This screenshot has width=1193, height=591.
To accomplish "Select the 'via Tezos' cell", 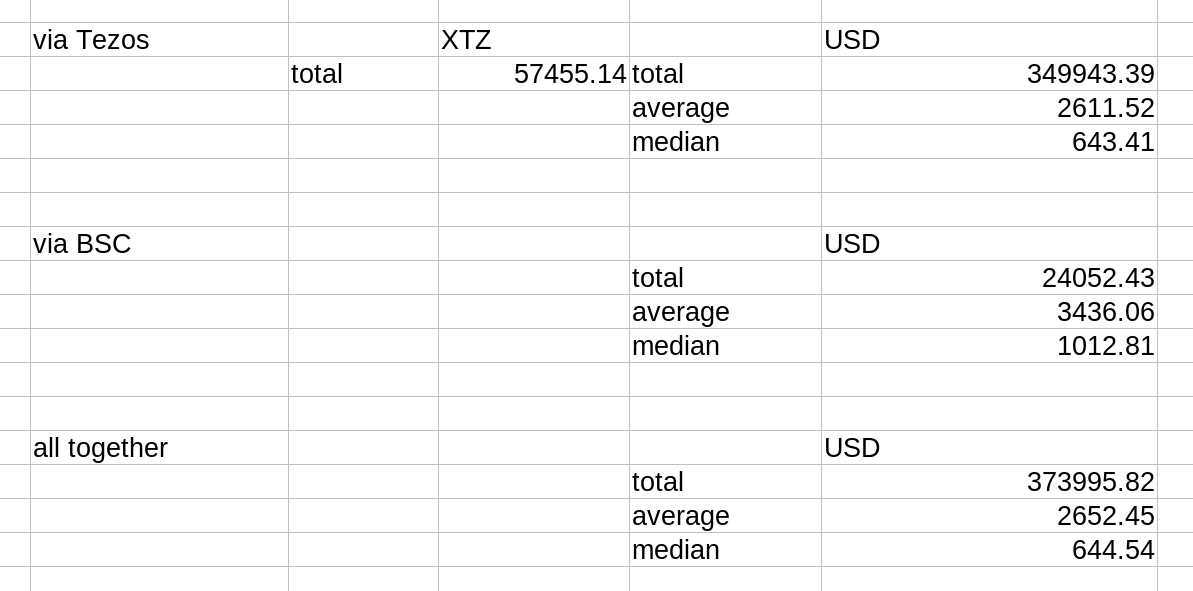I will pyautogui.click(x=159, y=40).
